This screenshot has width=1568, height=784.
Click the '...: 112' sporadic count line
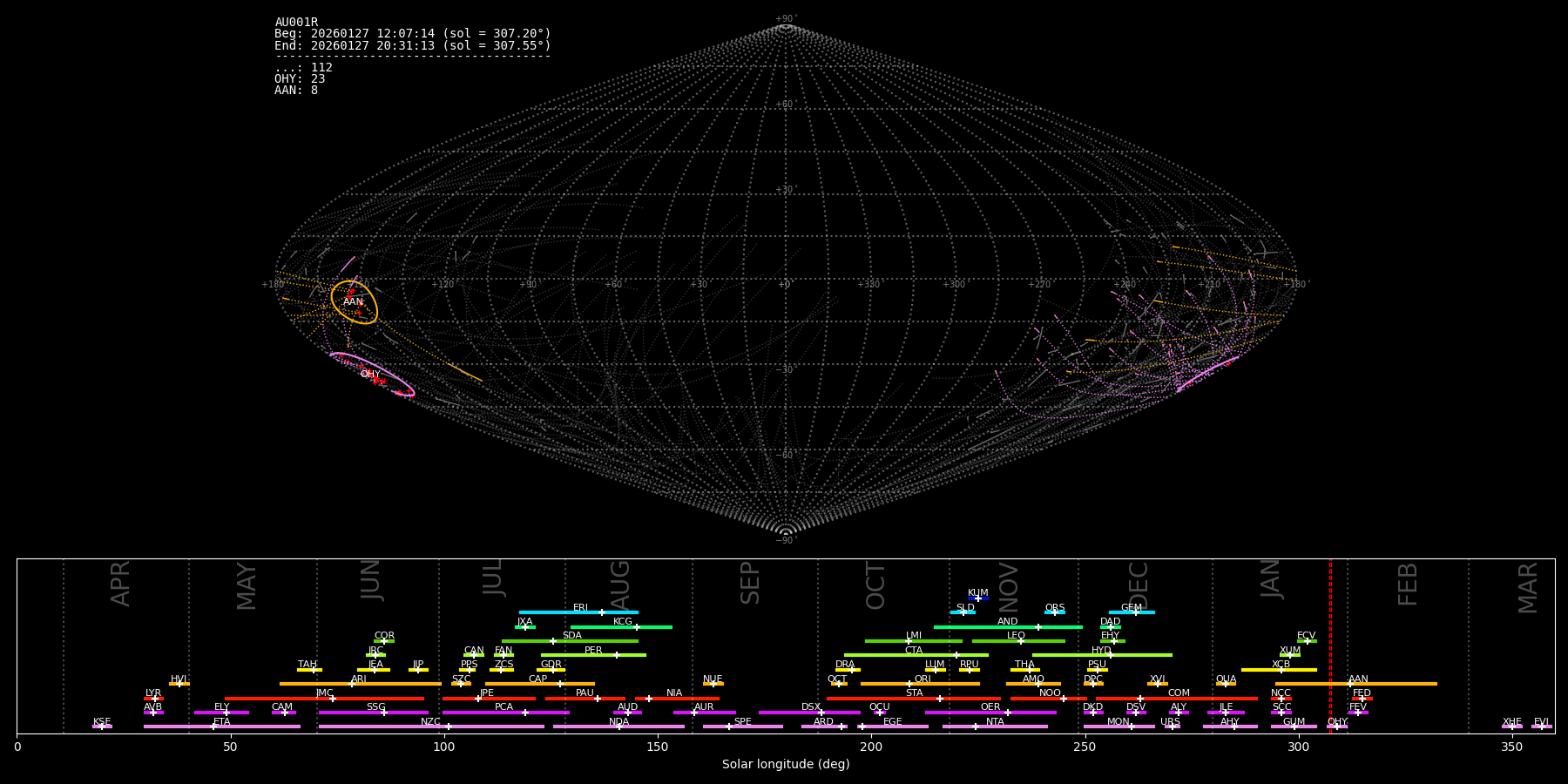click(303, 68)
